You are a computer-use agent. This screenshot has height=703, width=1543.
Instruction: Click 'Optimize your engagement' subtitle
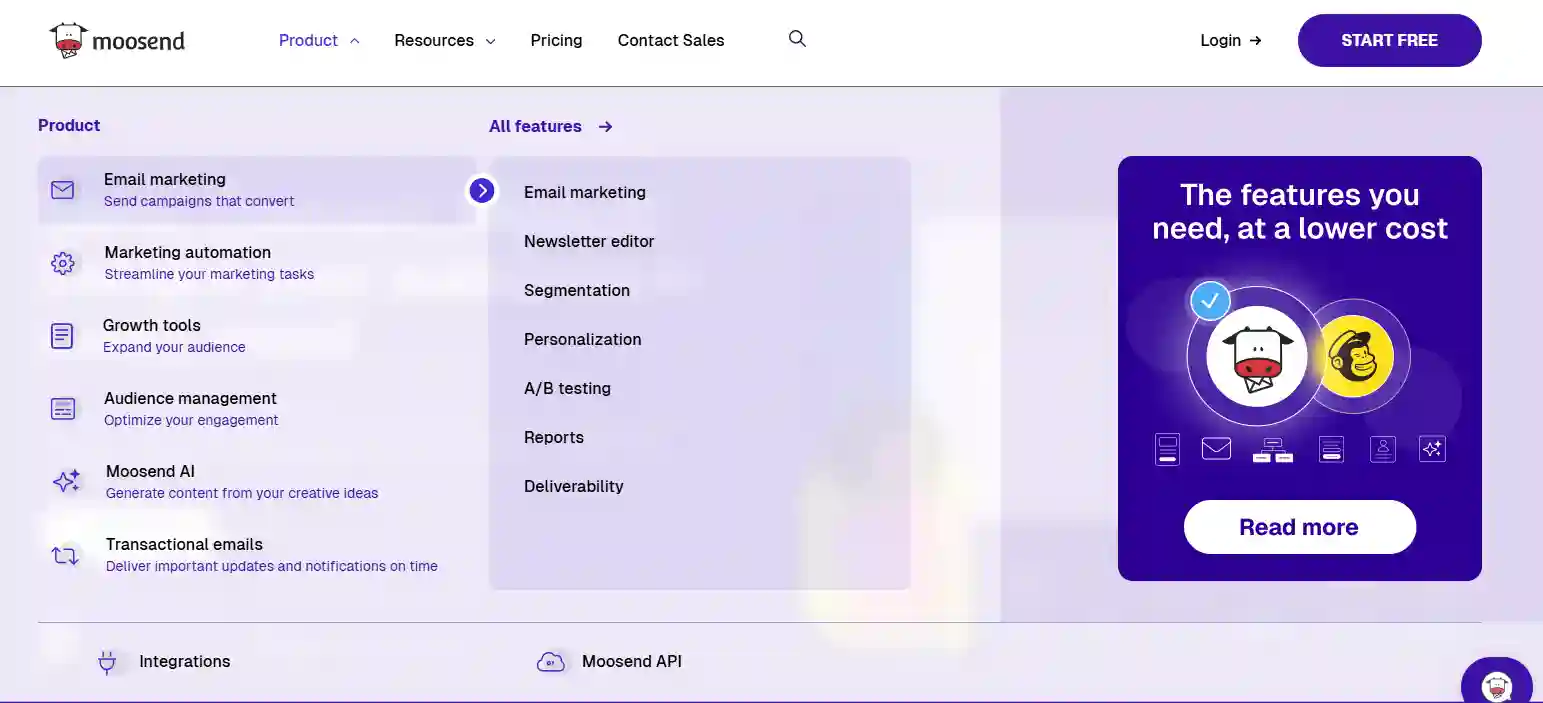(191, 420)
